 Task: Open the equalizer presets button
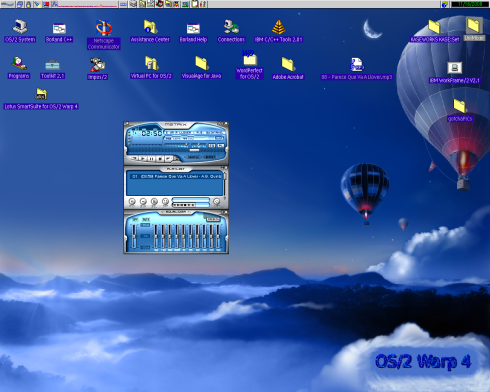tap(213, 219)
